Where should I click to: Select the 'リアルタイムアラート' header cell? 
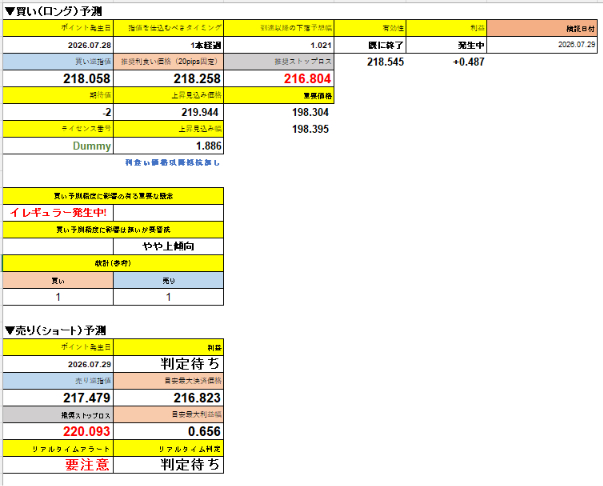click(58, 448)
